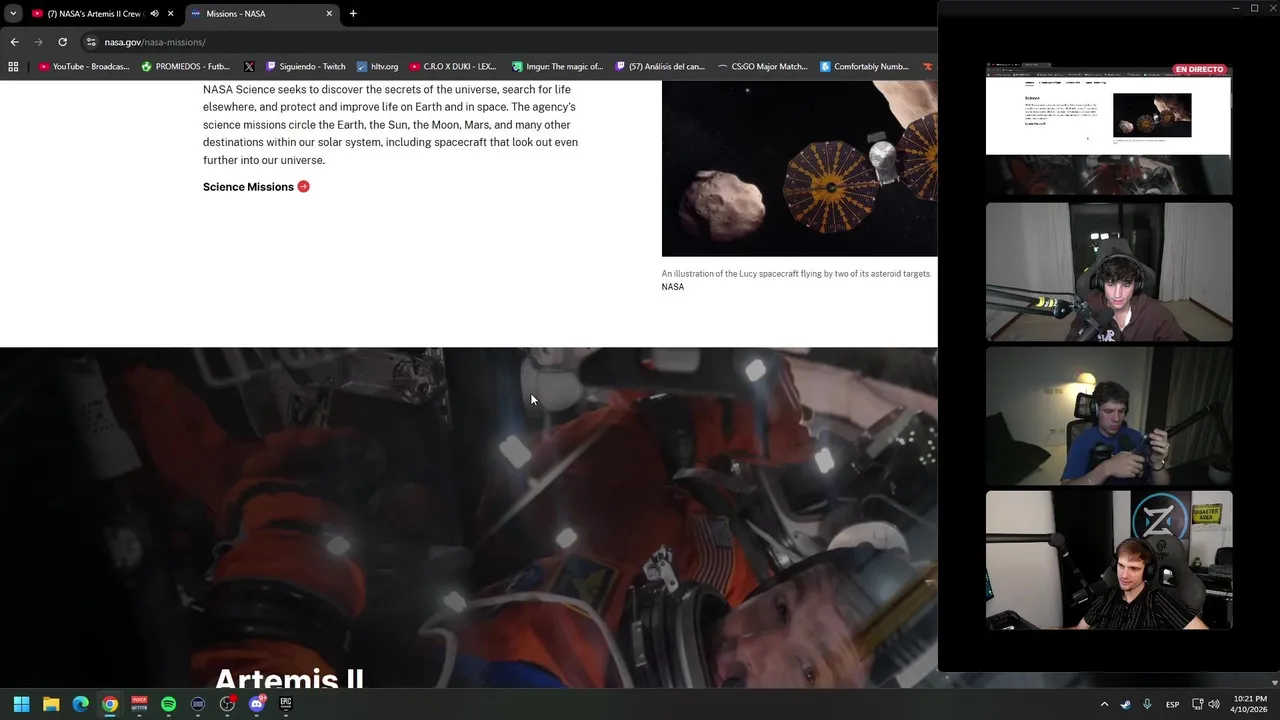The height and width of the screenshot is (720, 1280).
Task: Click the Lucy spacecraft caption text
Action: point(796,274)
